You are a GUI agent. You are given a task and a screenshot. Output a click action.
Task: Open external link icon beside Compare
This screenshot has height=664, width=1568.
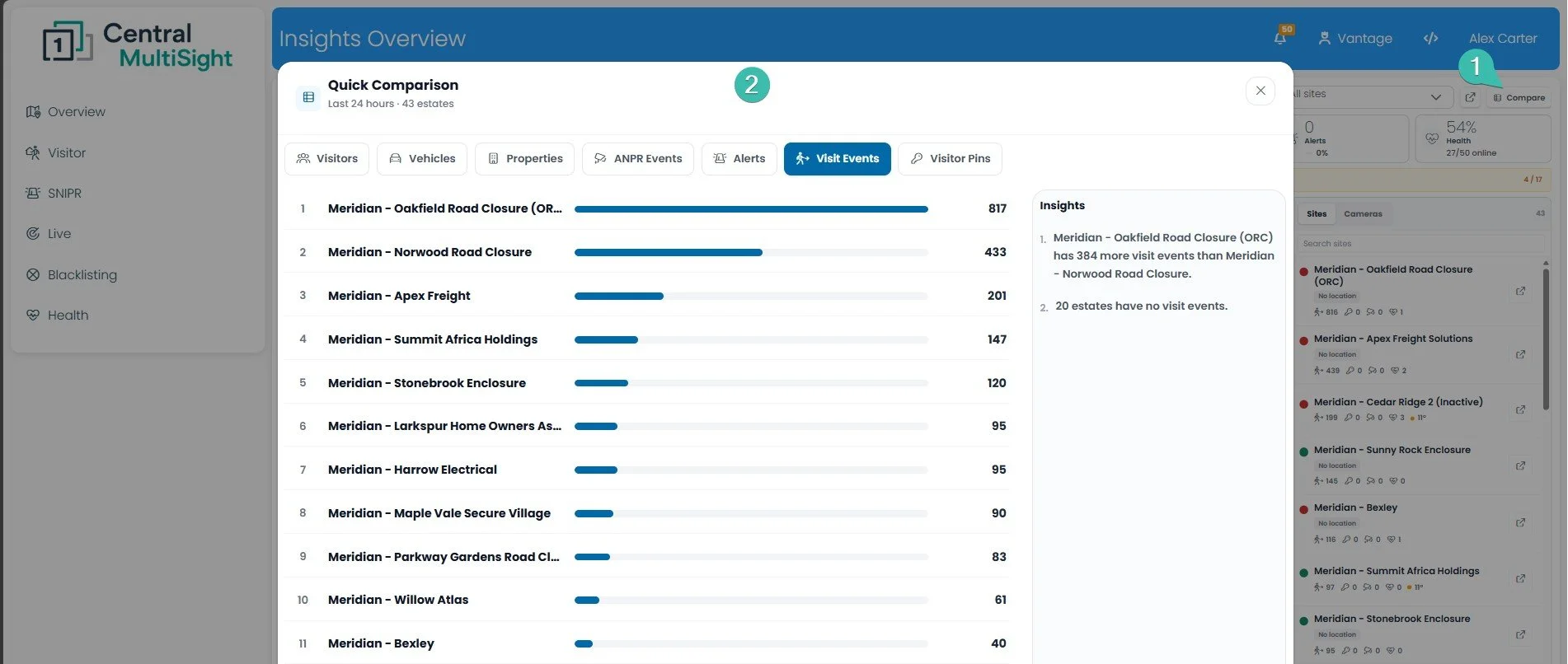[x=1470, y=97]
